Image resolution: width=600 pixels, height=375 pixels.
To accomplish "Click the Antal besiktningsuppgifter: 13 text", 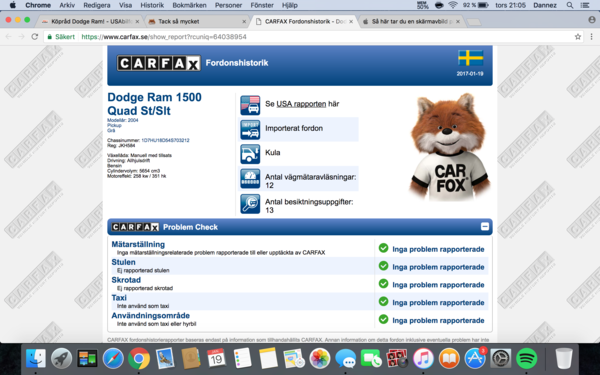I will [309, 206].
